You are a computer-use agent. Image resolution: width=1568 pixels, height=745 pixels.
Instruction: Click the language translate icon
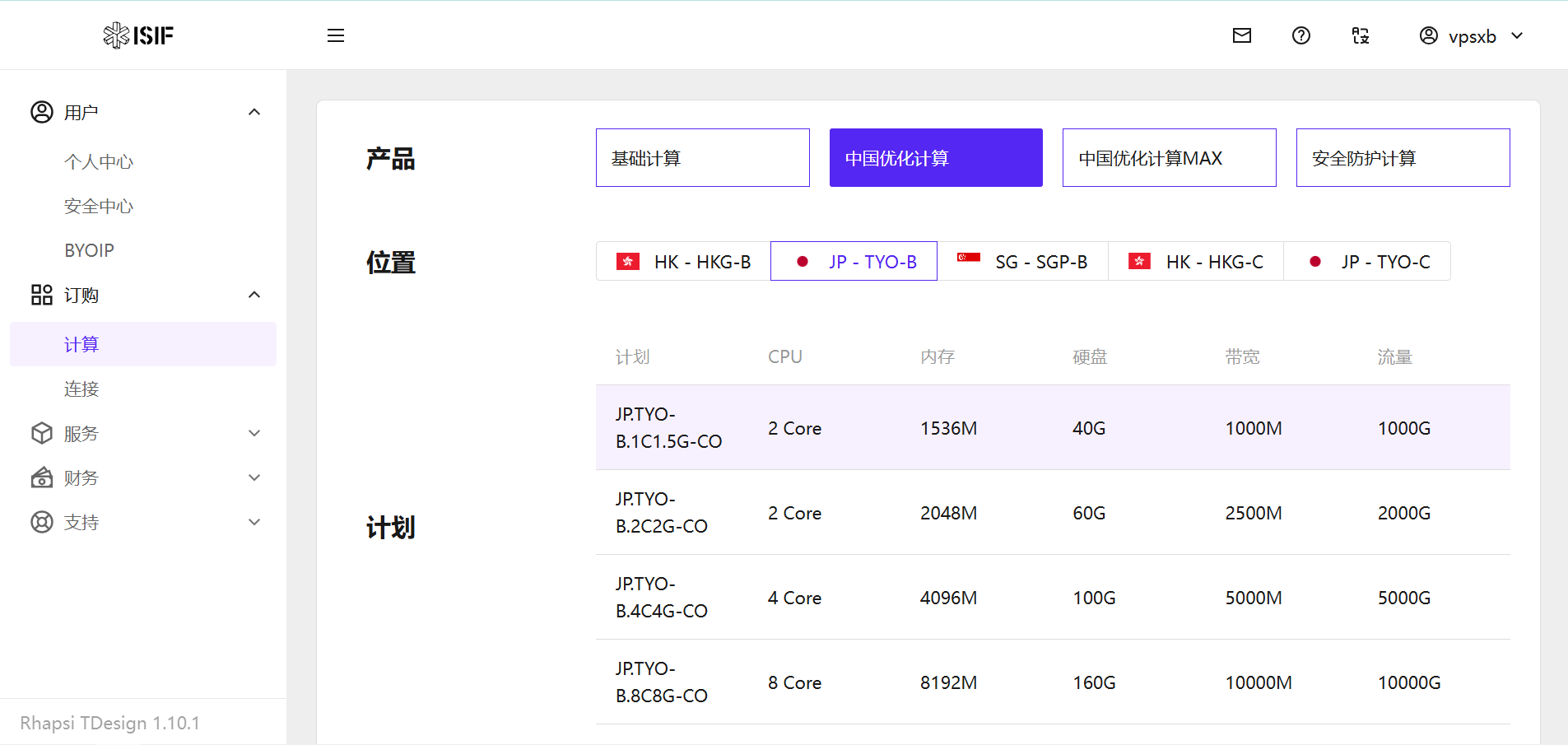click(x=1361, y=35)
